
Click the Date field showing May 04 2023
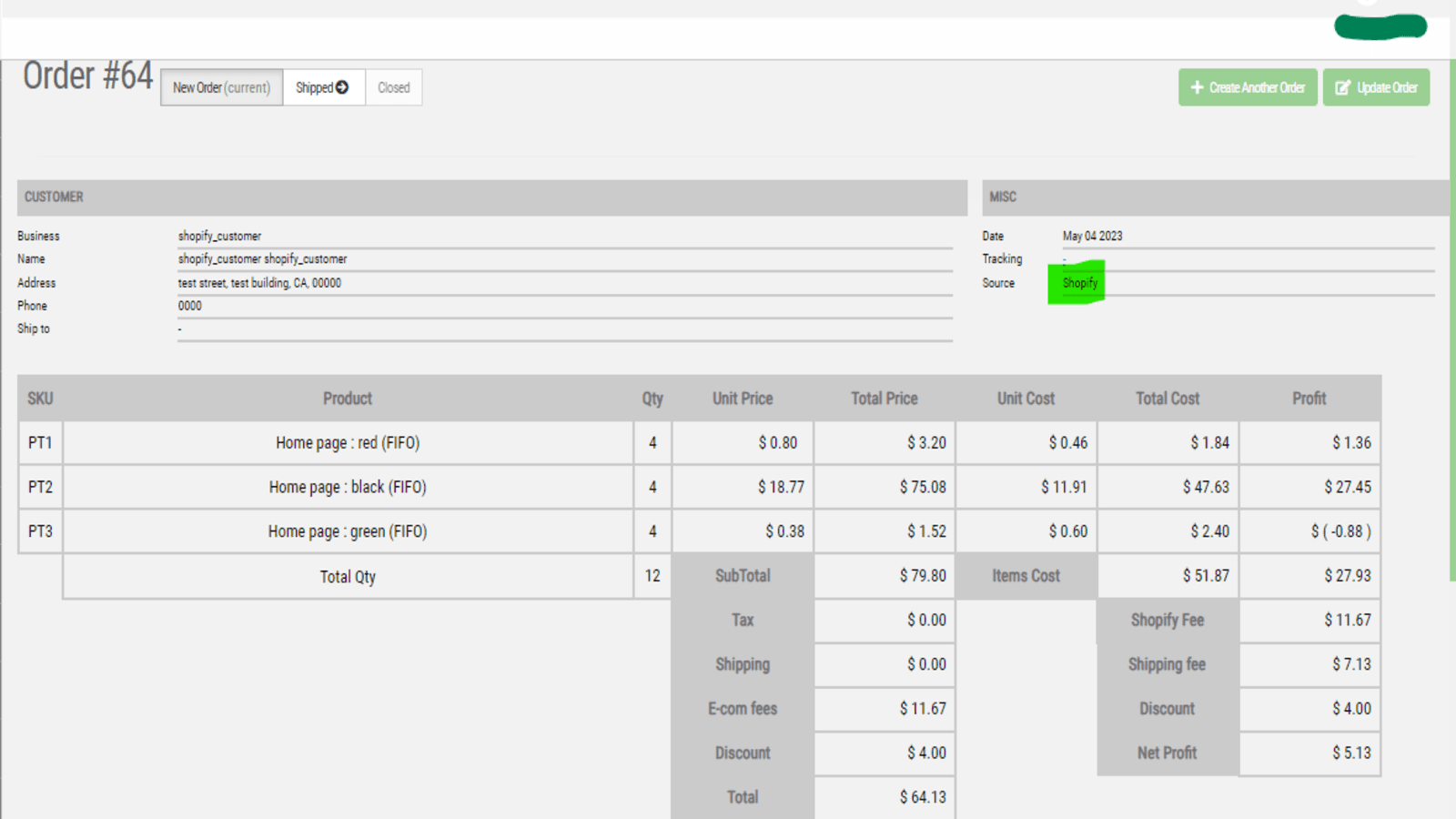click(x=1092, y=236)
